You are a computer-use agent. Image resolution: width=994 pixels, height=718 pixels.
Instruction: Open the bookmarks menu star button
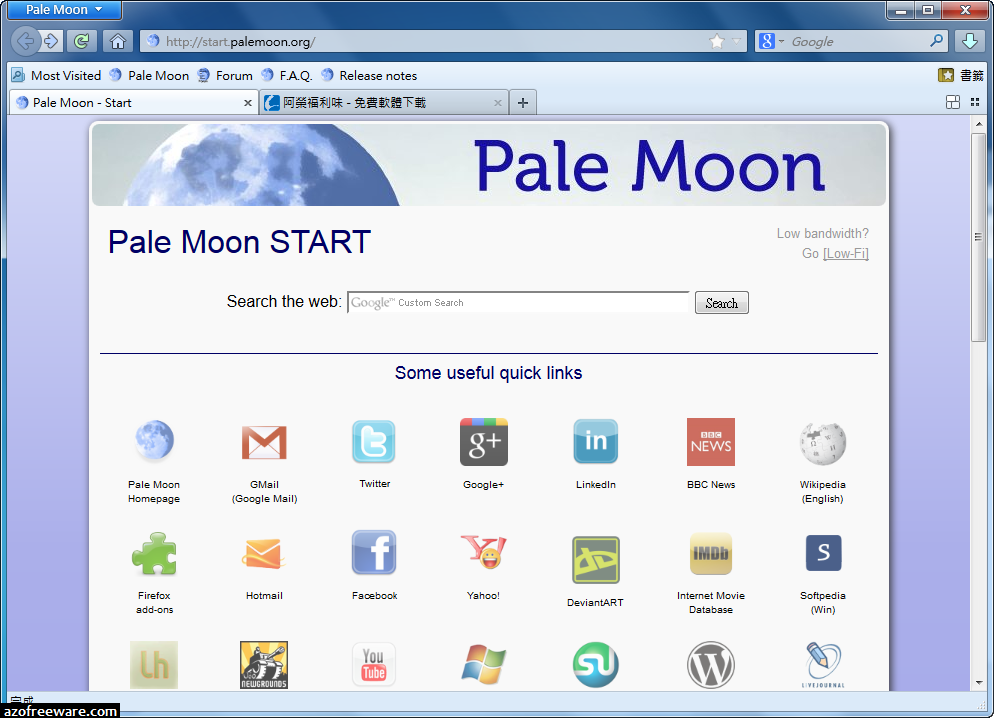click(x=960, y=75)
